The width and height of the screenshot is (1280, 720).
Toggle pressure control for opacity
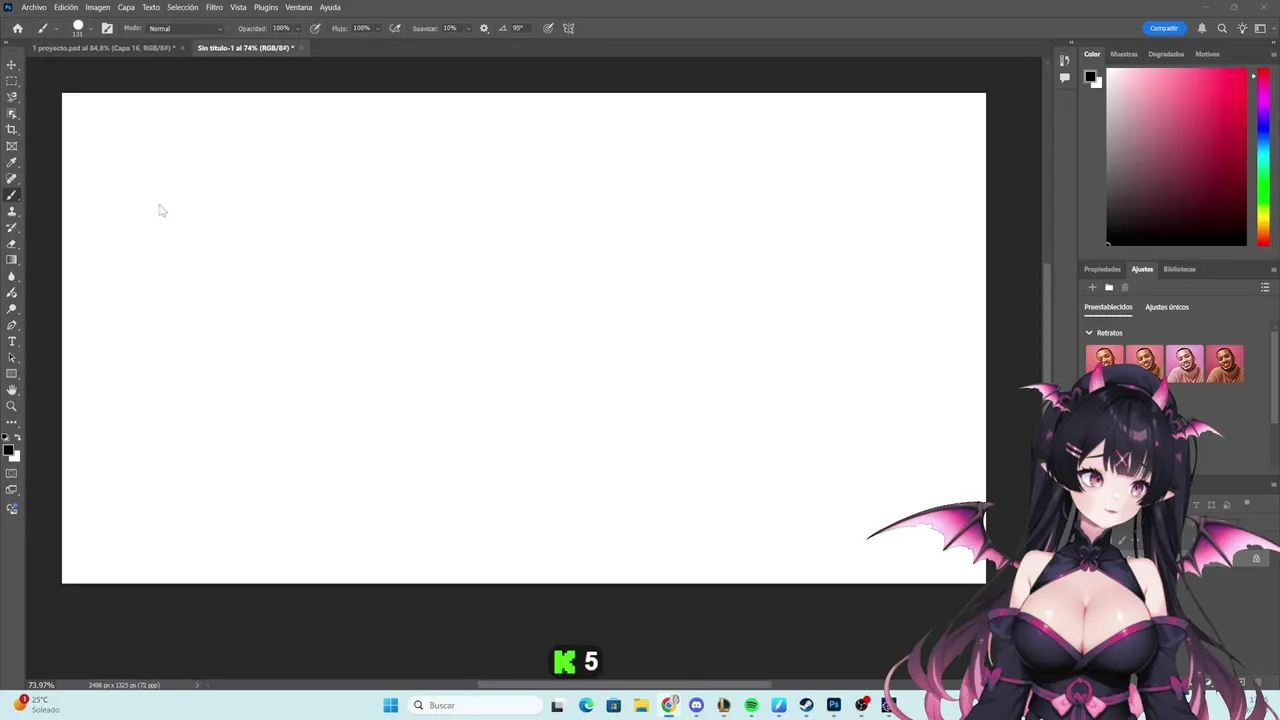(x=315, y=28)
